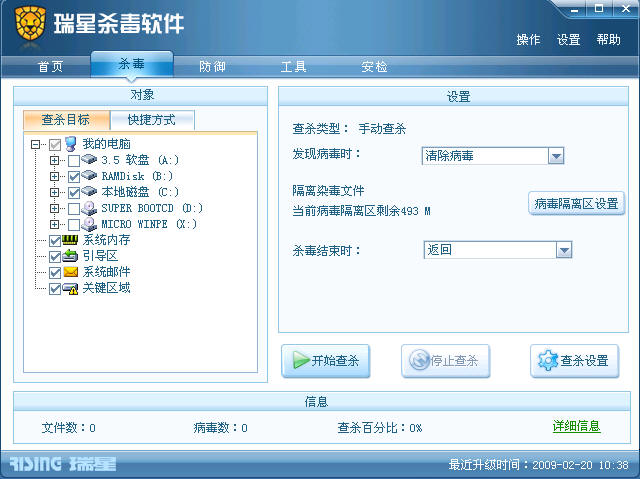The image size is (640, 479).
Task: Switch to the 首页 tab
Action: [x=50, y=67]
